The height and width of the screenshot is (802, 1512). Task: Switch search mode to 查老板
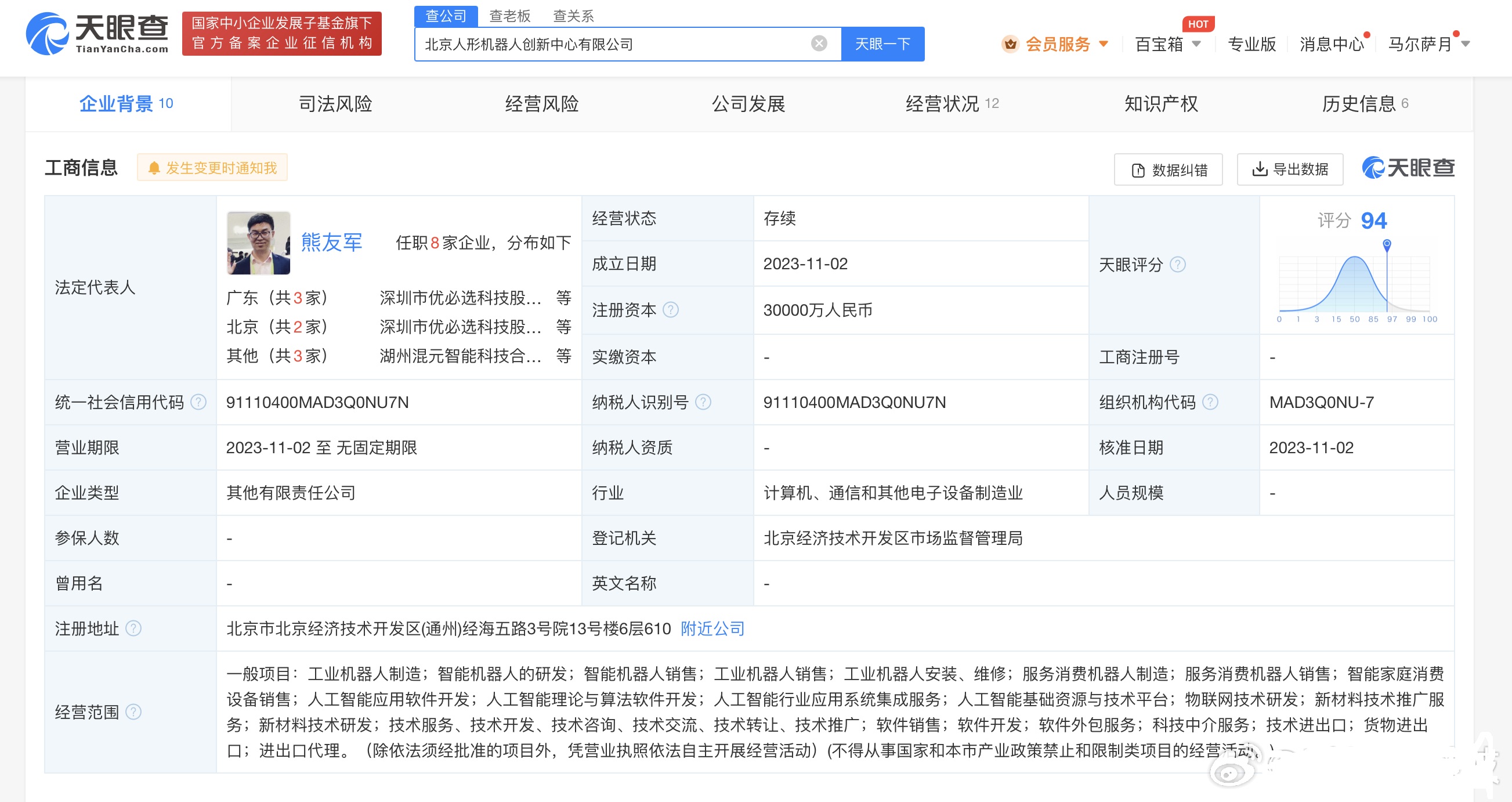pyautogui.click(x=509, y=16)
